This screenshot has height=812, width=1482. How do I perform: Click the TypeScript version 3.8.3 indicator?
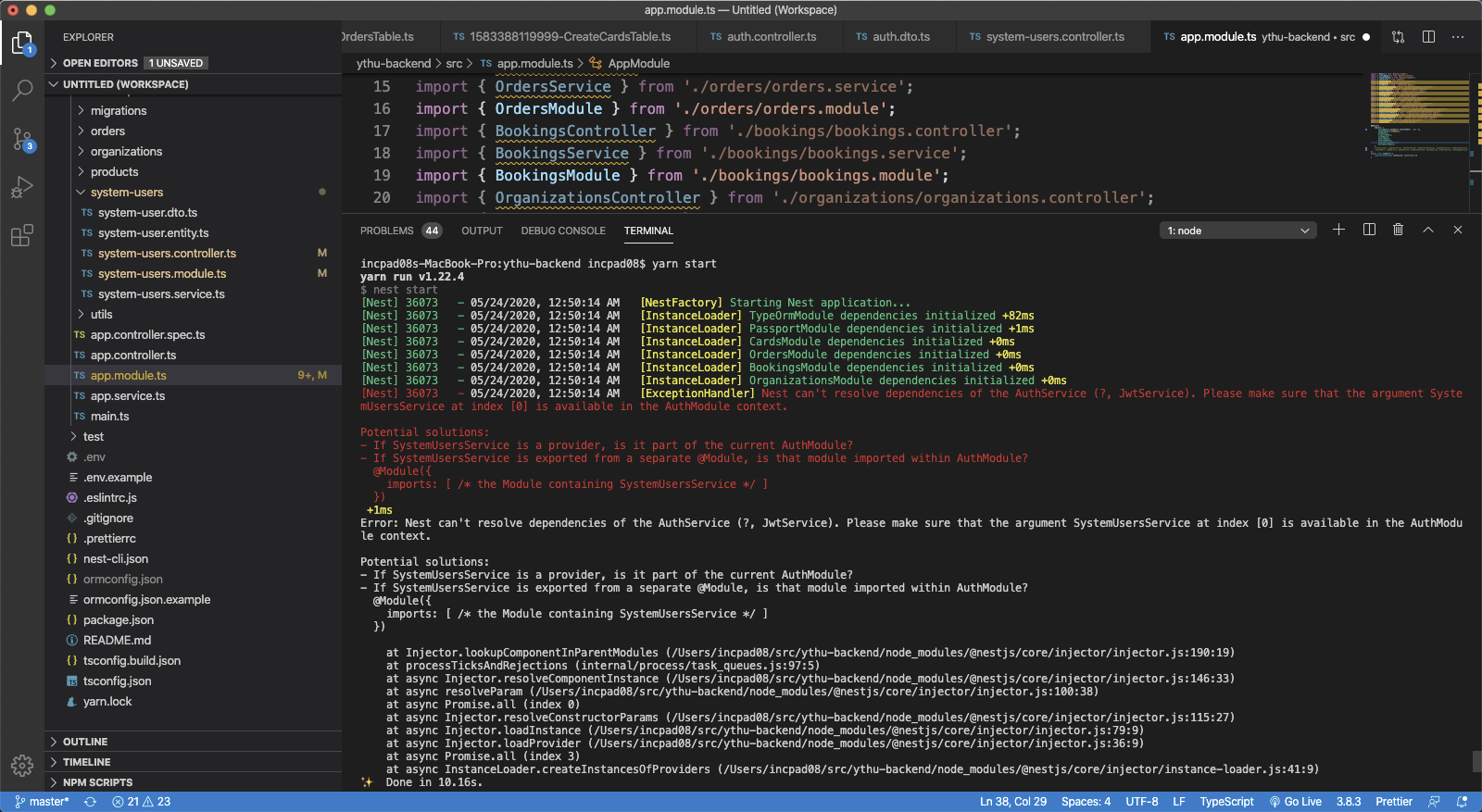coord(1349,802)
